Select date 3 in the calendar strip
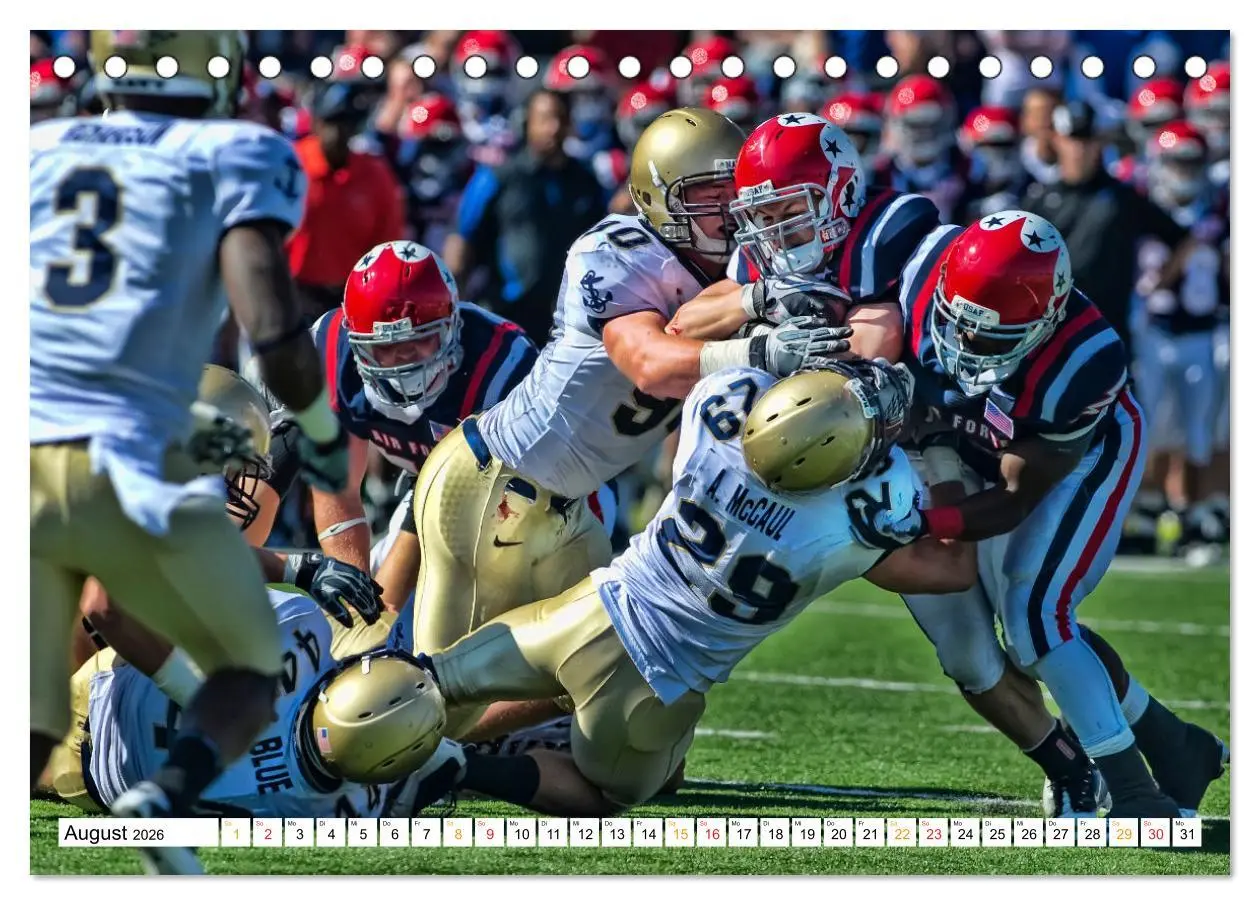The width and height of the screenshot is (1260, 905). pos(299,833)
